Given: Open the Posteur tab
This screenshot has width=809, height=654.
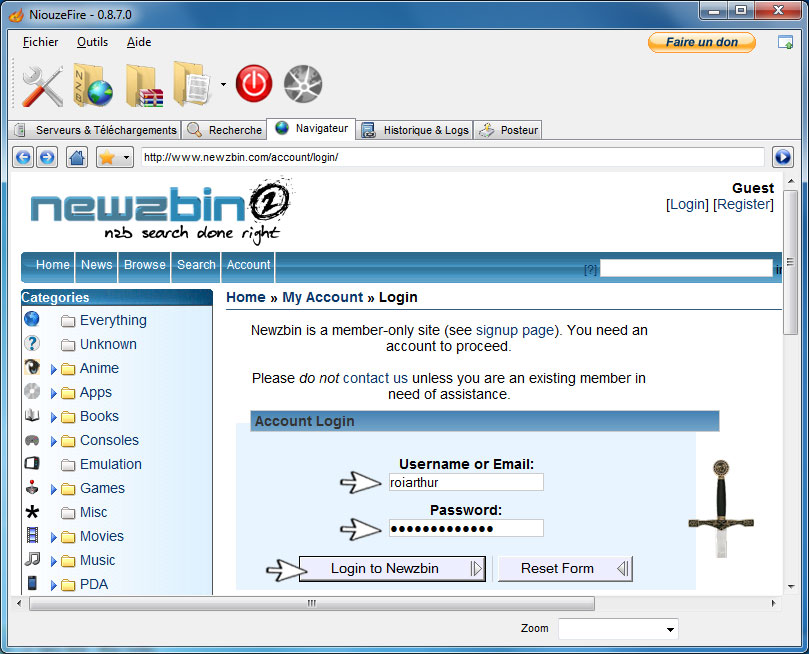Looking at the screenshot, I should click(x=508, y=130).
